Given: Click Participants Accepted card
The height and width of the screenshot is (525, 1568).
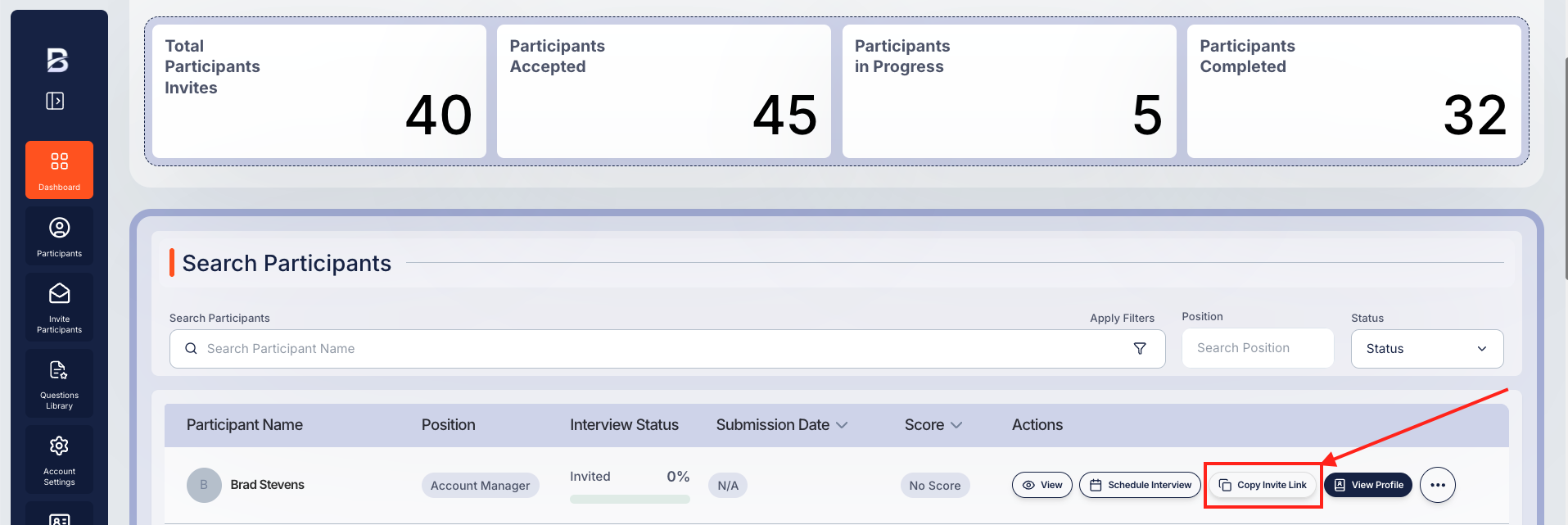Looking at the screenshot, I should point(664,91).
